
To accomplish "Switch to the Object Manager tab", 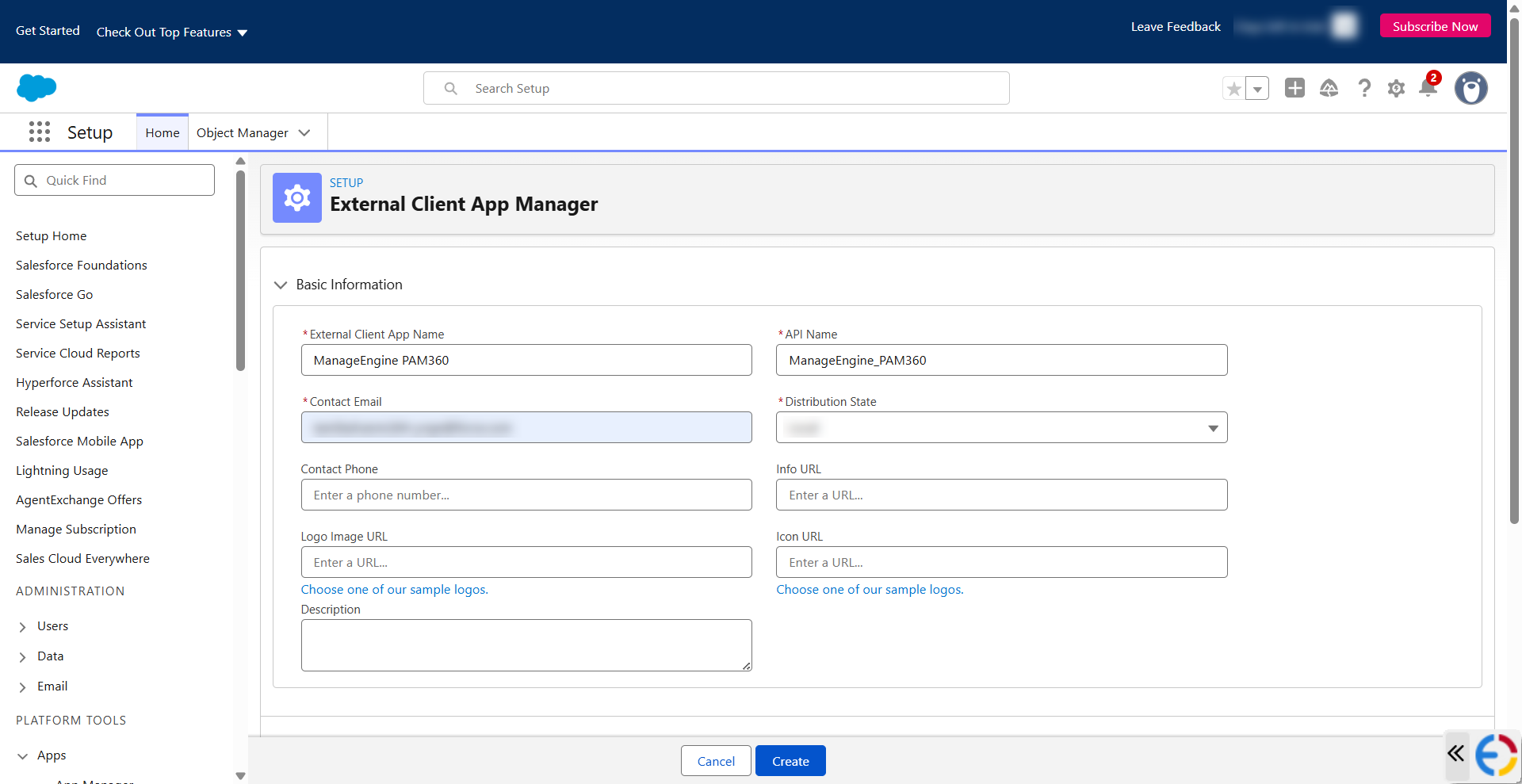I will [243, 132].
